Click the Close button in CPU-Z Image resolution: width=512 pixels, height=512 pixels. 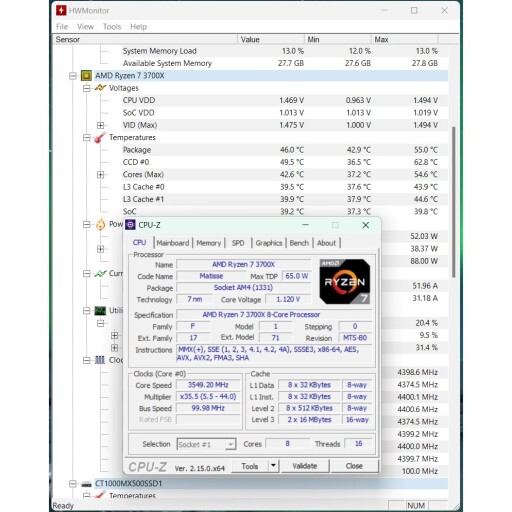354,466
